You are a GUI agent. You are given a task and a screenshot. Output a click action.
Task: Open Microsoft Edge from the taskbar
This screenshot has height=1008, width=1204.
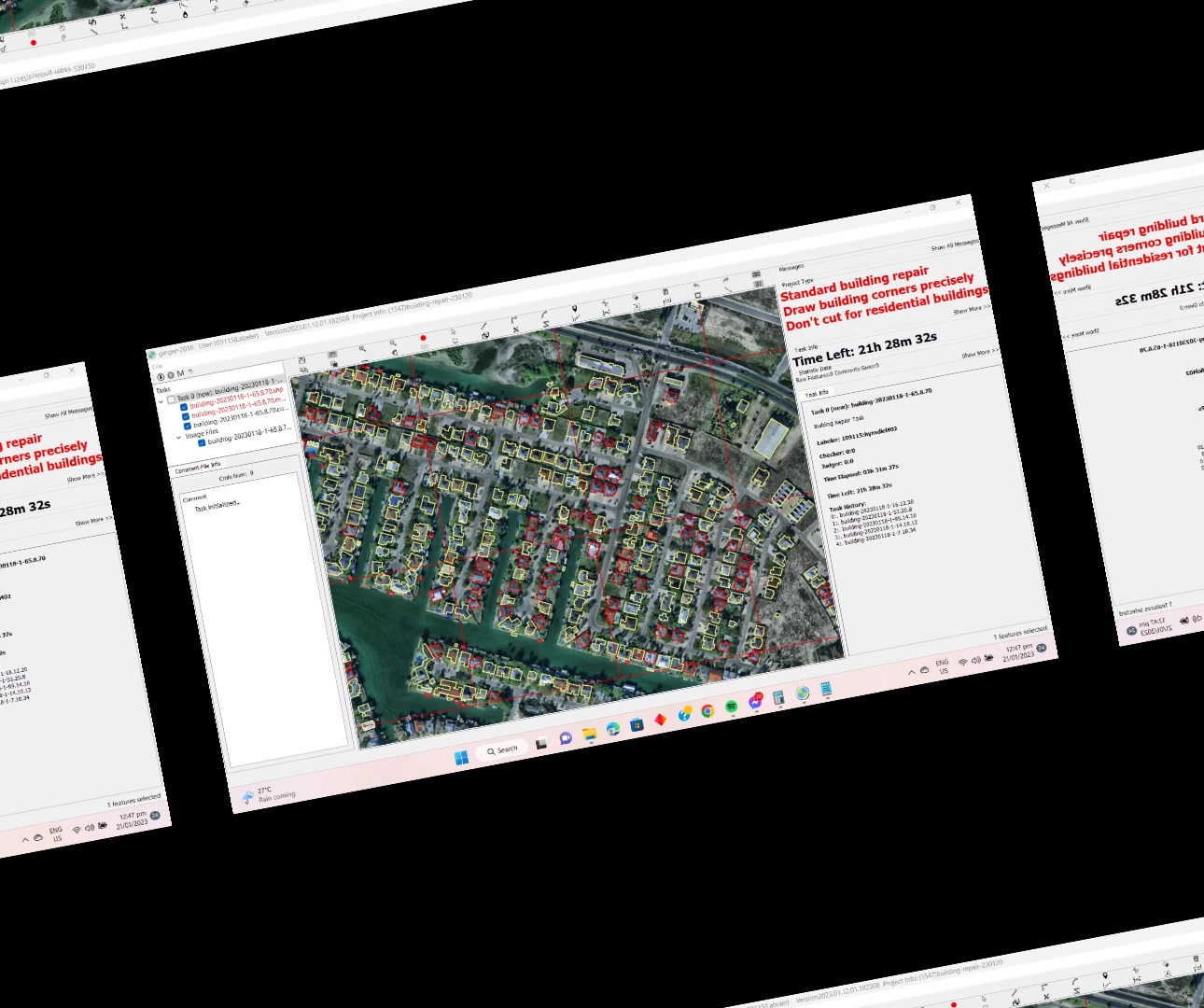pos(613,729)
